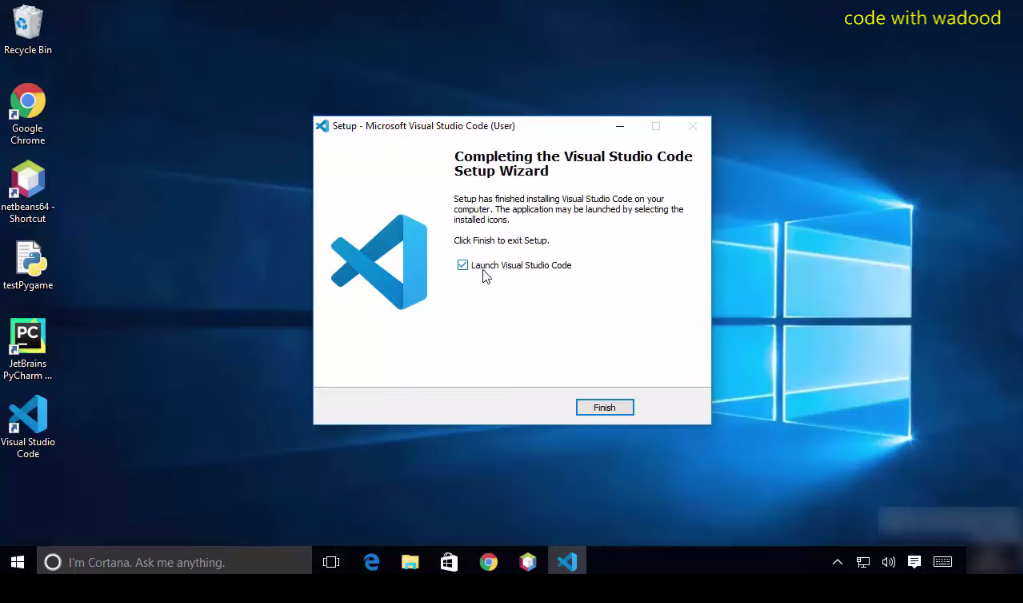Open Google Chrome from the taskbar

pyautogui.click(x=488, y=562)
